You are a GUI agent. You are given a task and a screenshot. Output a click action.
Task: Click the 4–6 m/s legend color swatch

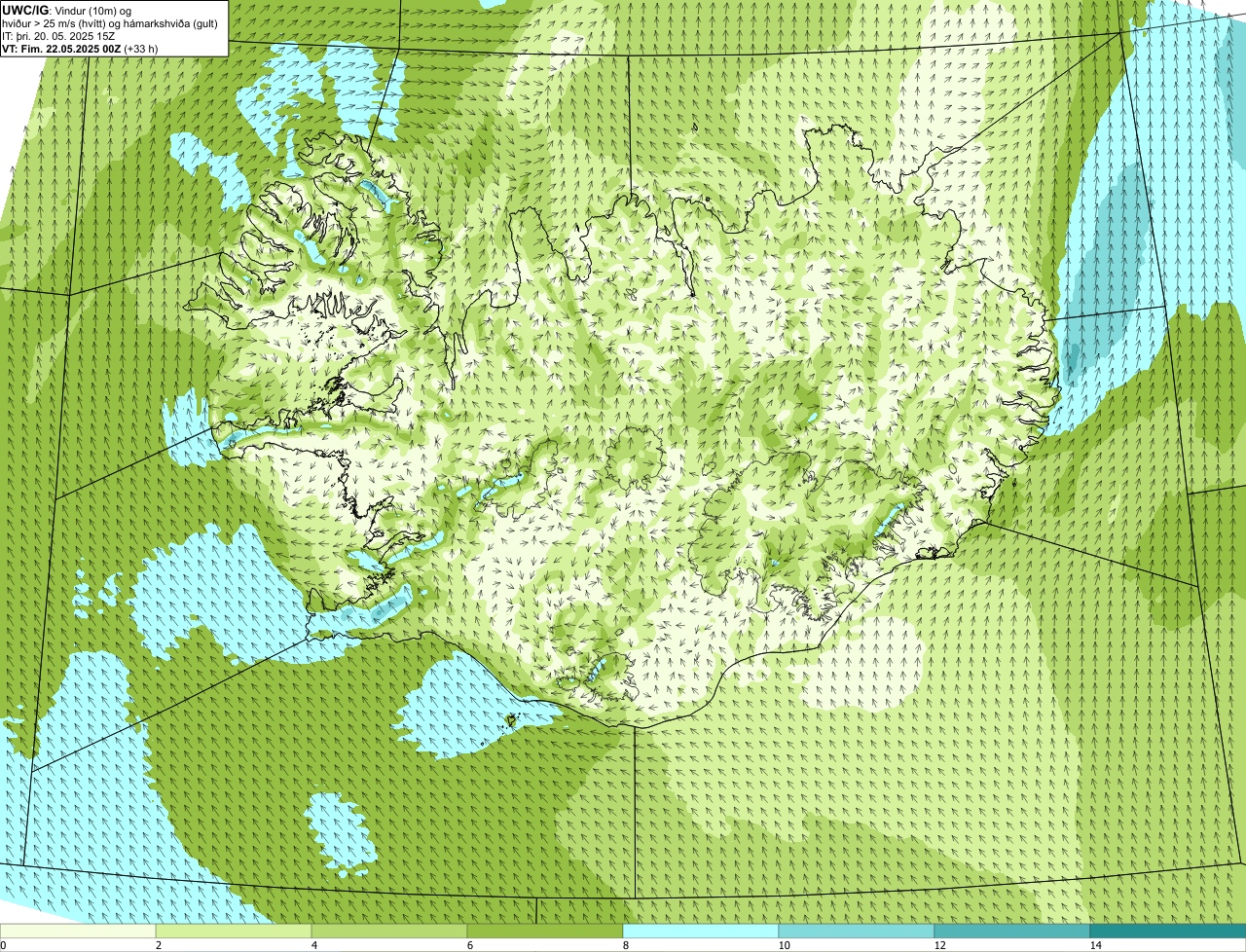point(389,932)
